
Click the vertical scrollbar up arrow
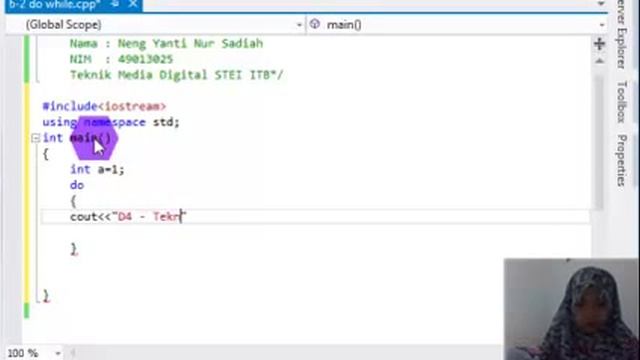[x=599, y=61]
